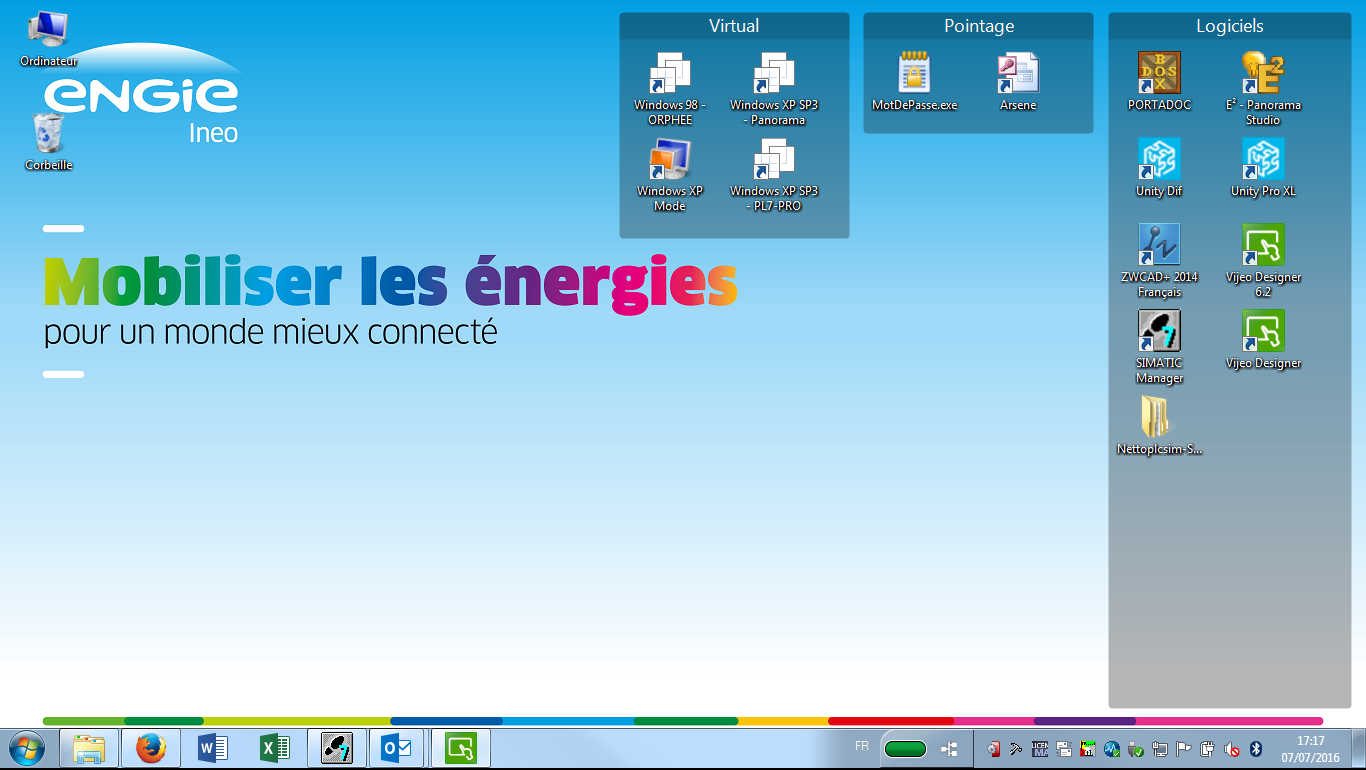The image size is (1366, 770).
Task: Open Firefox from the taskbar
Action: click(150, 748)
